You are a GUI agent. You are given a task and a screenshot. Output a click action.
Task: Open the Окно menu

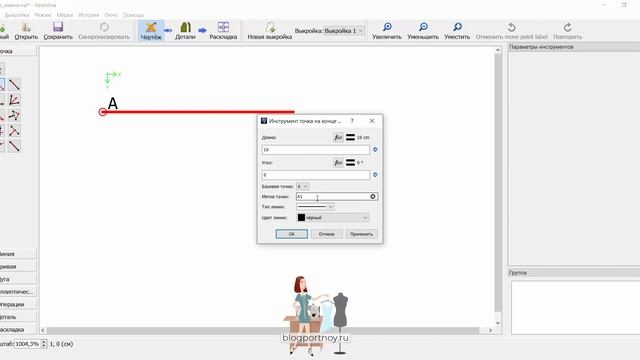111,15
